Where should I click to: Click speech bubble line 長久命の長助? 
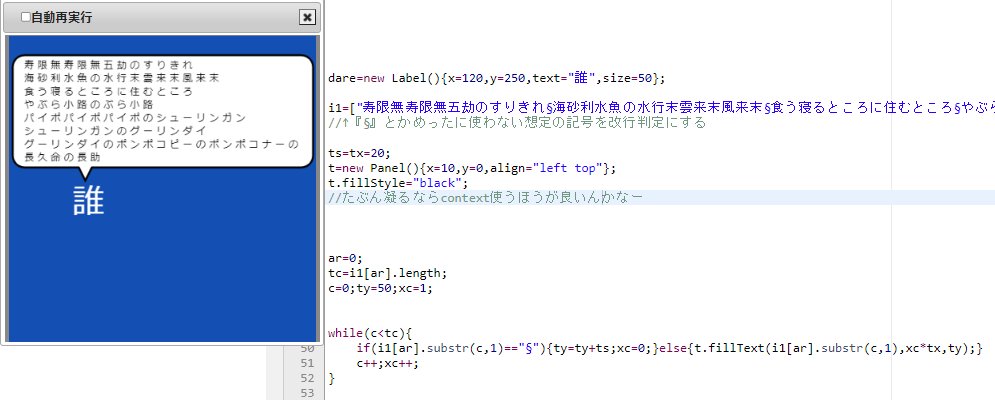coord(62,157)
